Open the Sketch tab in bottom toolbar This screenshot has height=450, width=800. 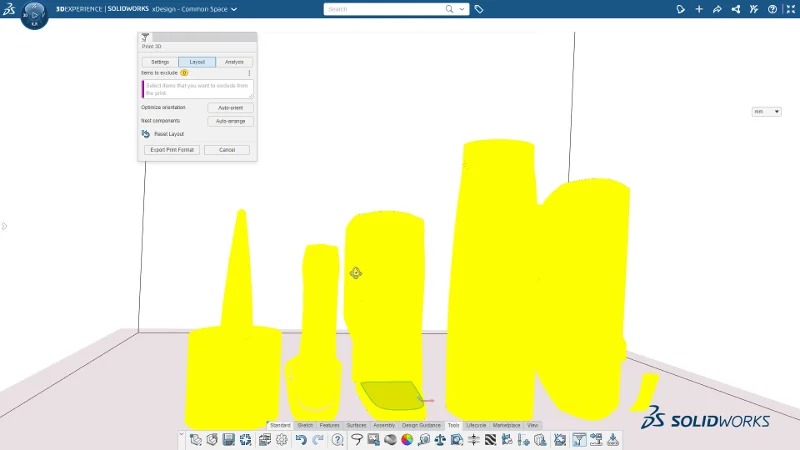pos(305,425)
